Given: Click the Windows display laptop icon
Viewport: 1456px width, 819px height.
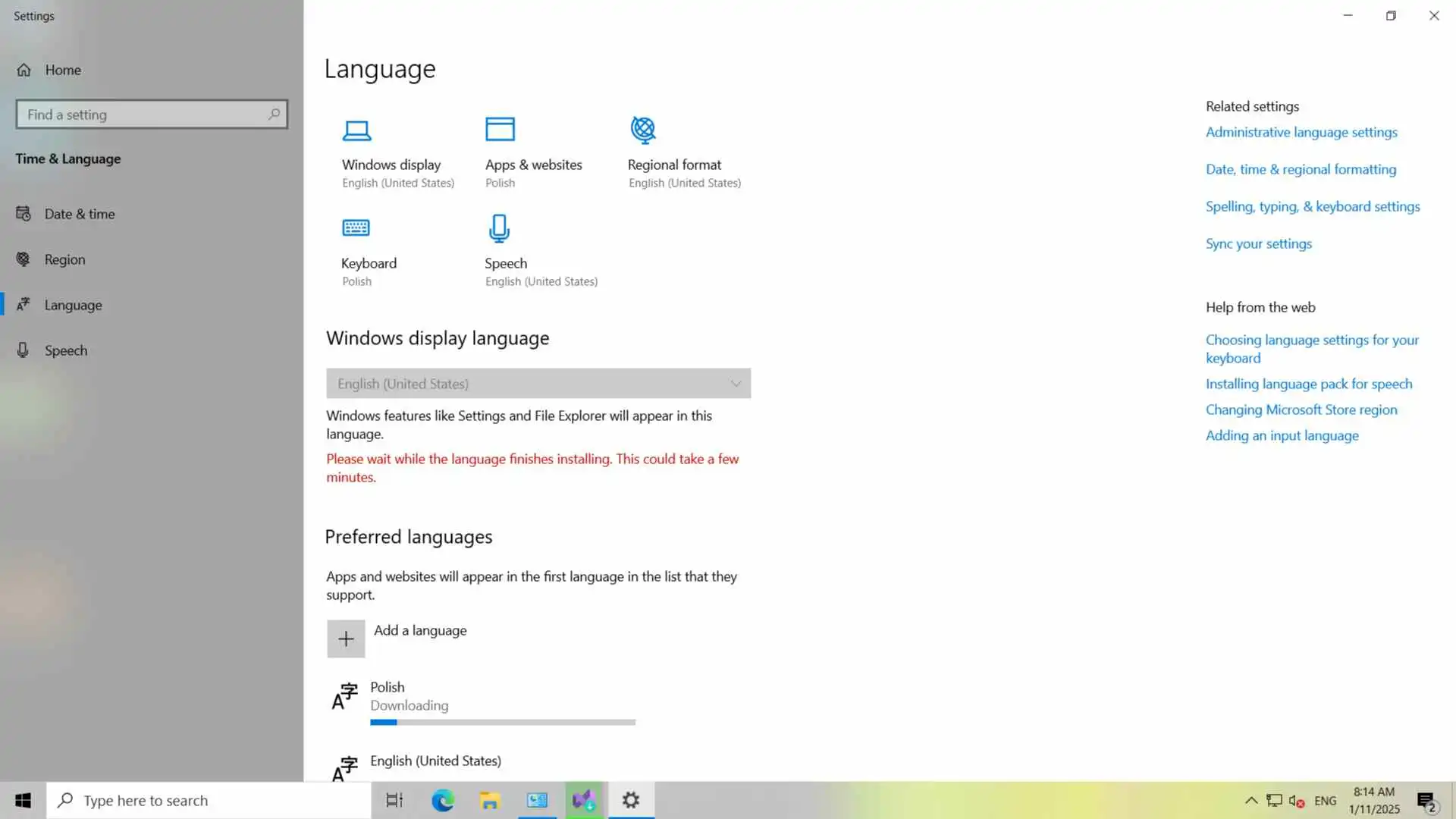Looking at the screenshot, I should 356,130.
